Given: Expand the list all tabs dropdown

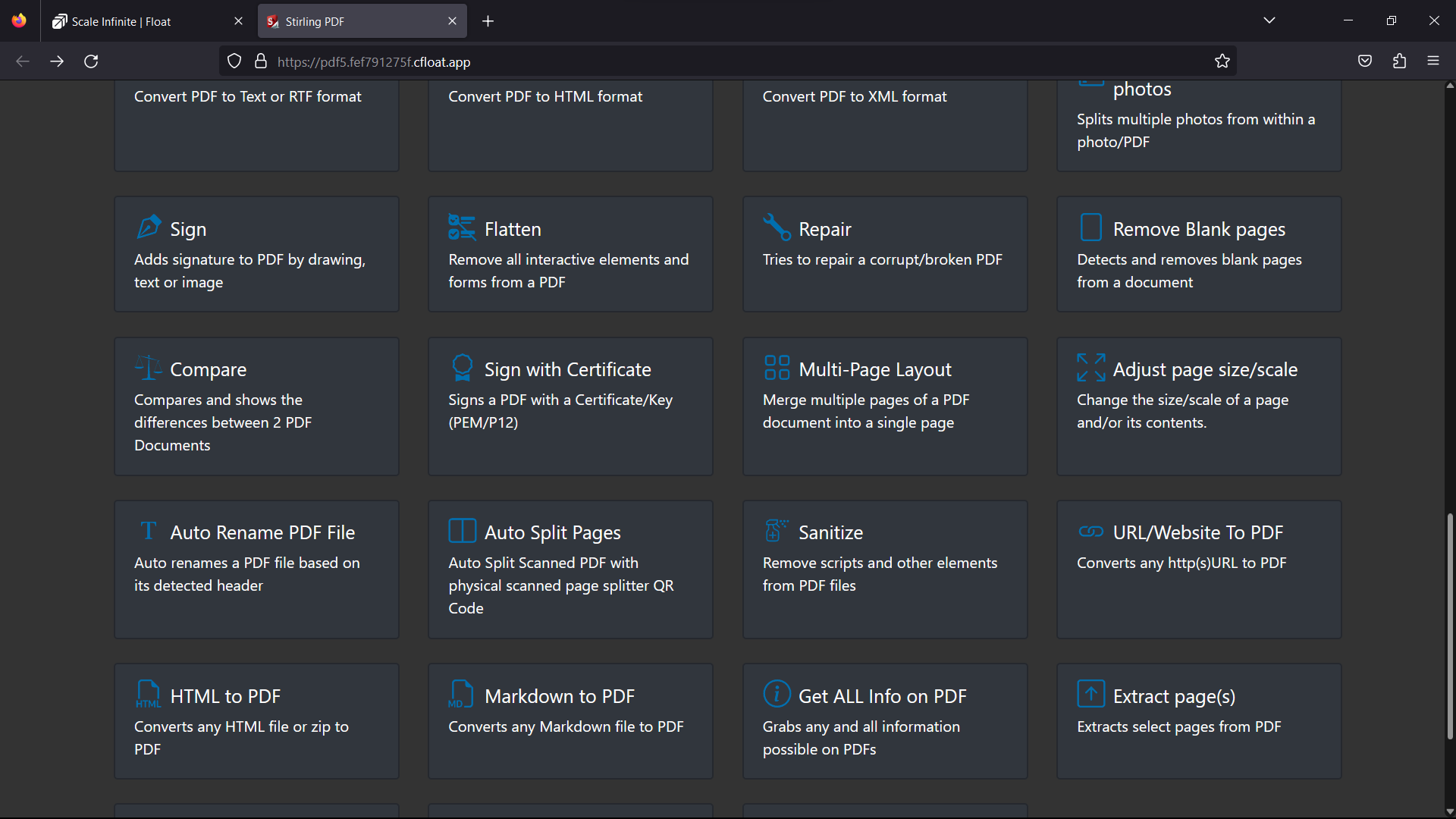Looking at the screenshot, I should pyautogui.click(x=1269, y=20).
